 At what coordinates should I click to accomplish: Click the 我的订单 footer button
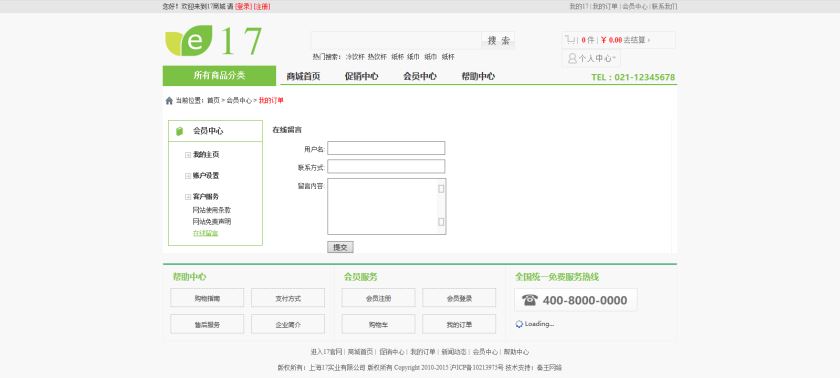[x=459, y=324]
